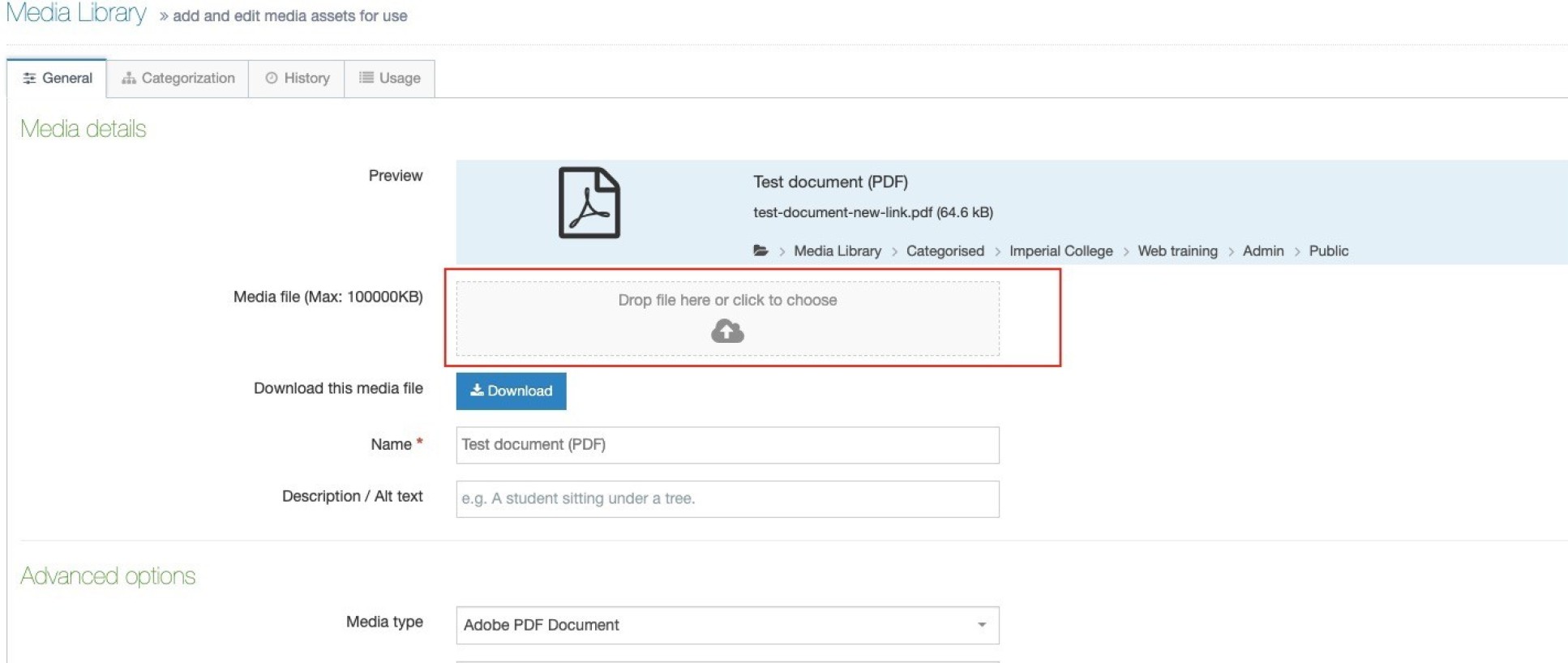The width and height of the screenshot is (1568, 663).
Task: Switch to the Categorization tab
Action: tap(178, 79)
